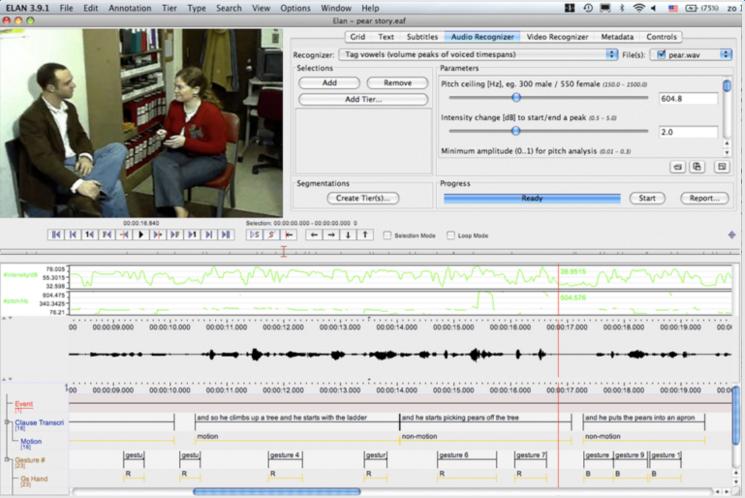This screenshot has width=745, height=498.
Task: Jump to the end of media
Action: click(x=226, y=235)
